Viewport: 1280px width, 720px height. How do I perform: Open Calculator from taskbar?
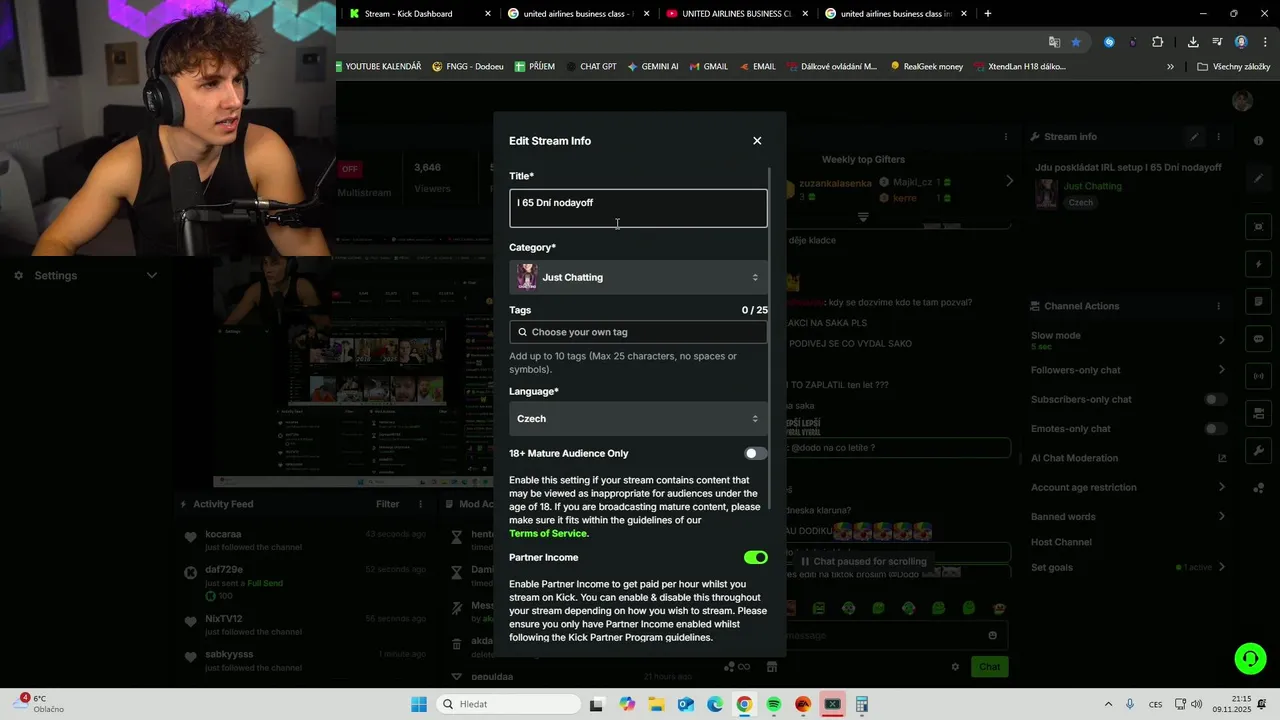pyautogui.click(x=861, y=704)
